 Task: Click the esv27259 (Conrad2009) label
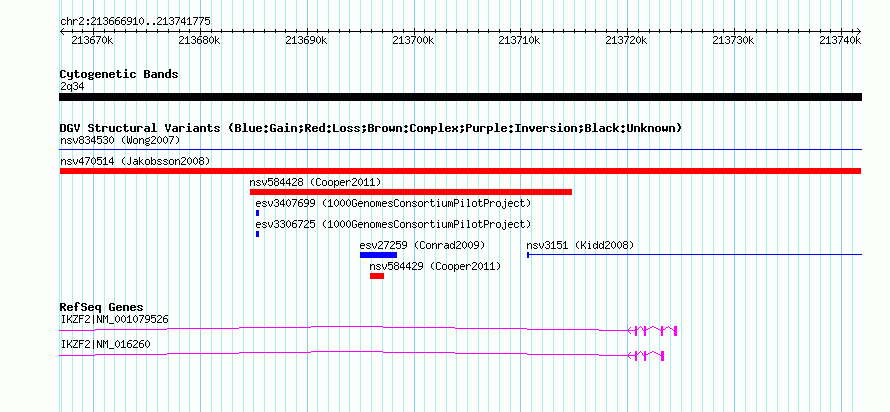point(422,245)
